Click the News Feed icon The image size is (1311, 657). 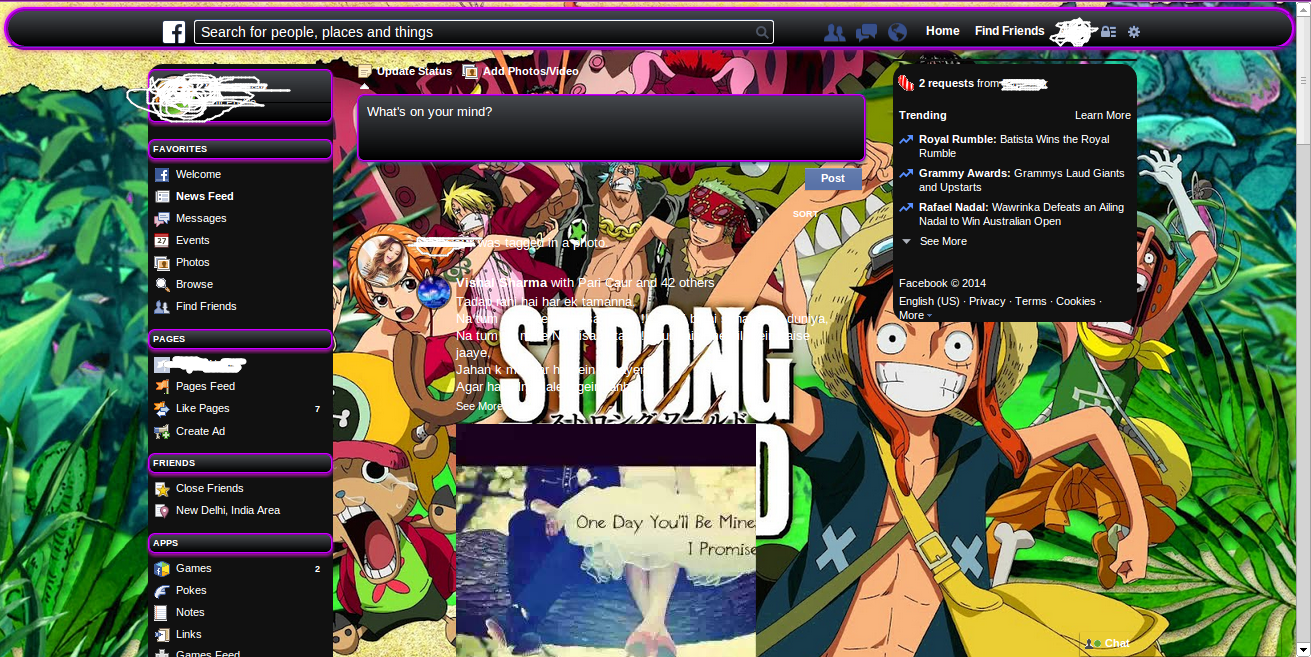[x=162, y=196]
